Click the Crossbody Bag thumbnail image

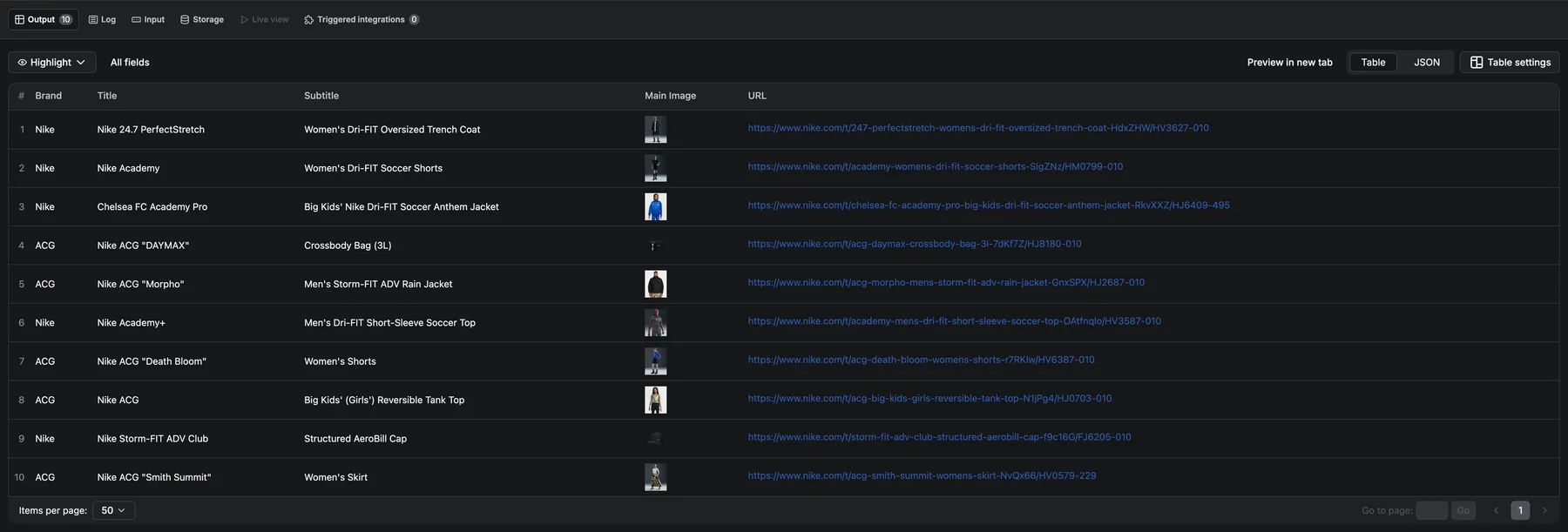point(655,246)
